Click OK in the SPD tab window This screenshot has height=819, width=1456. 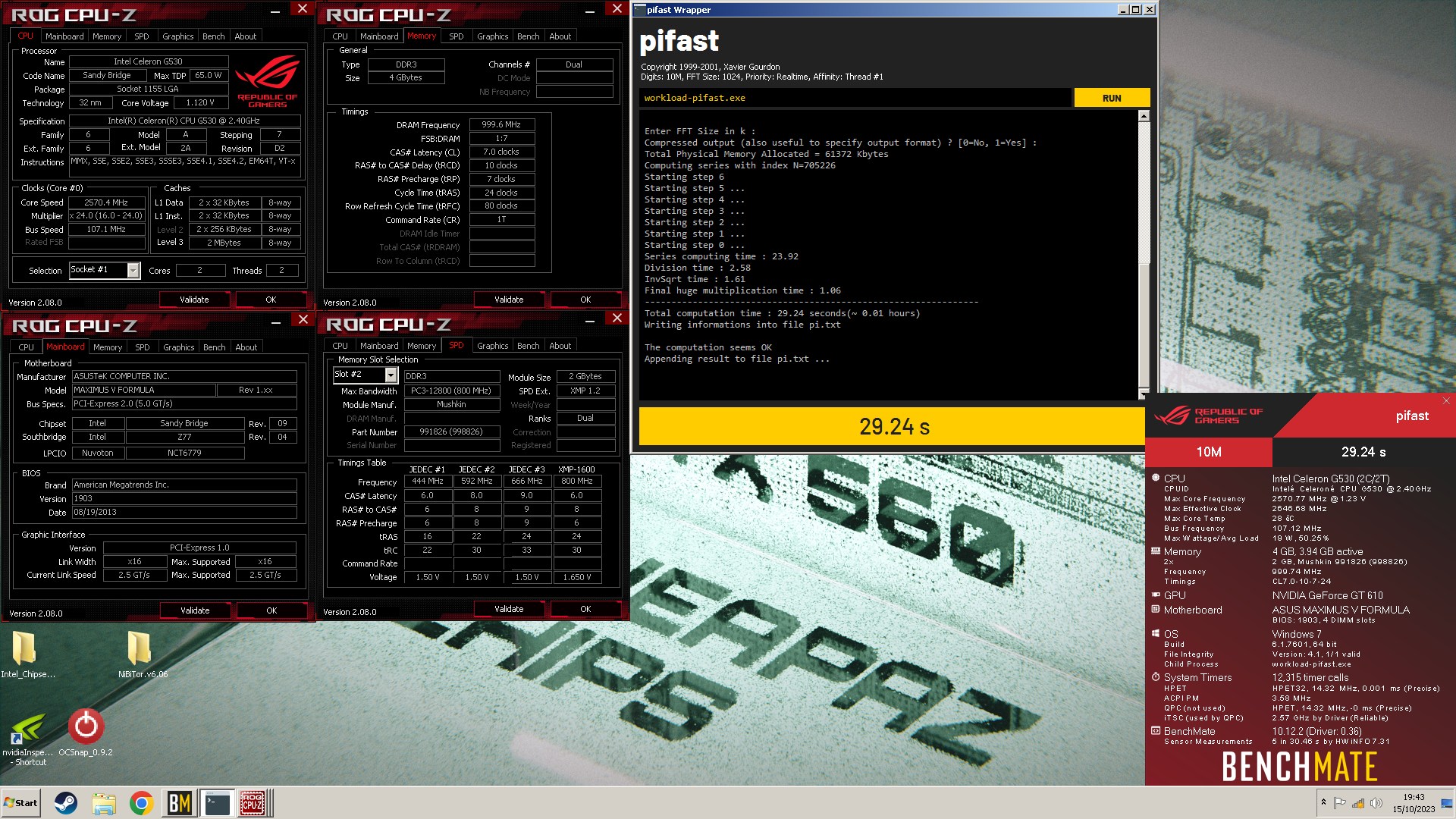(x=585, y=609)
